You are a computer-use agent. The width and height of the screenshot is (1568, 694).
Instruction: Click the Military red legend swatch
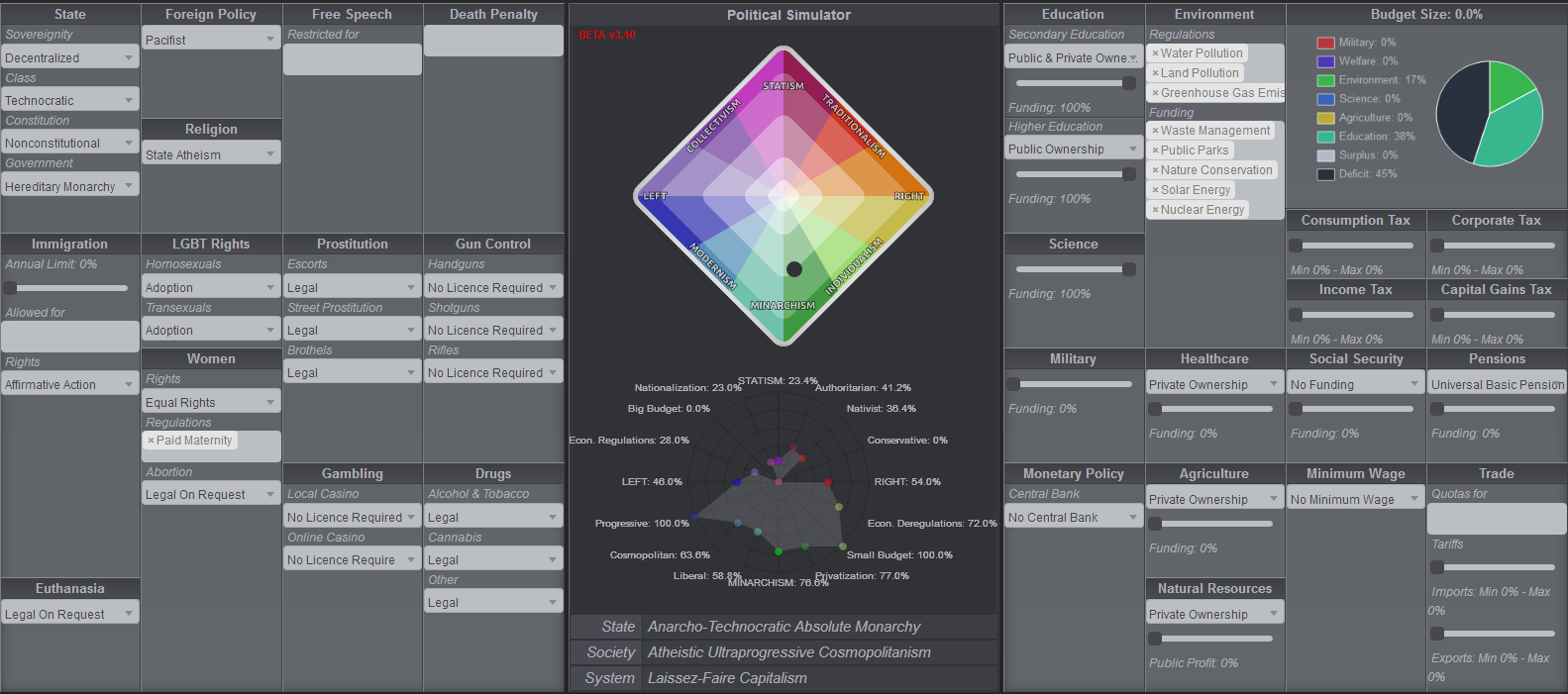1325,43
